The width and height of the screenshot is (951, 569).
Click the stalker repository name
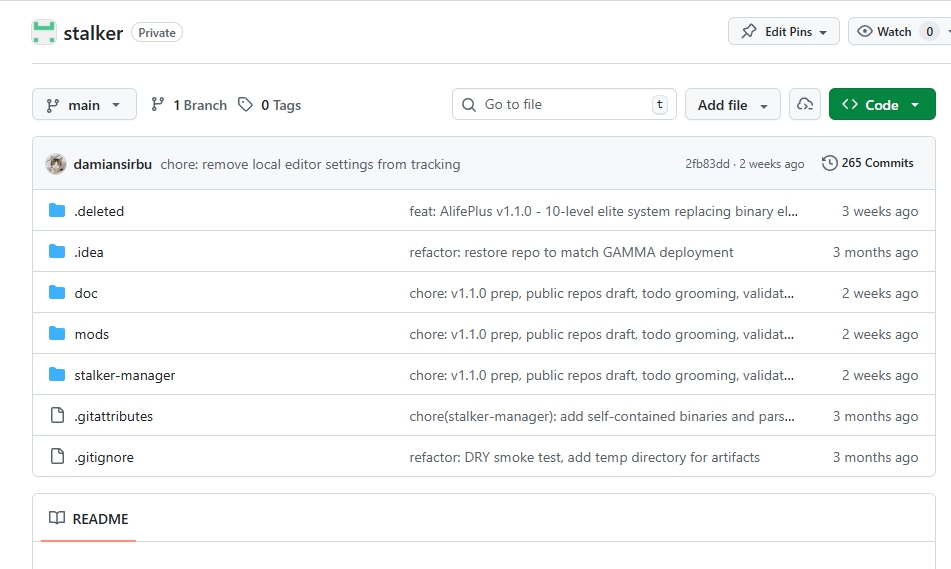pos(93,33)
